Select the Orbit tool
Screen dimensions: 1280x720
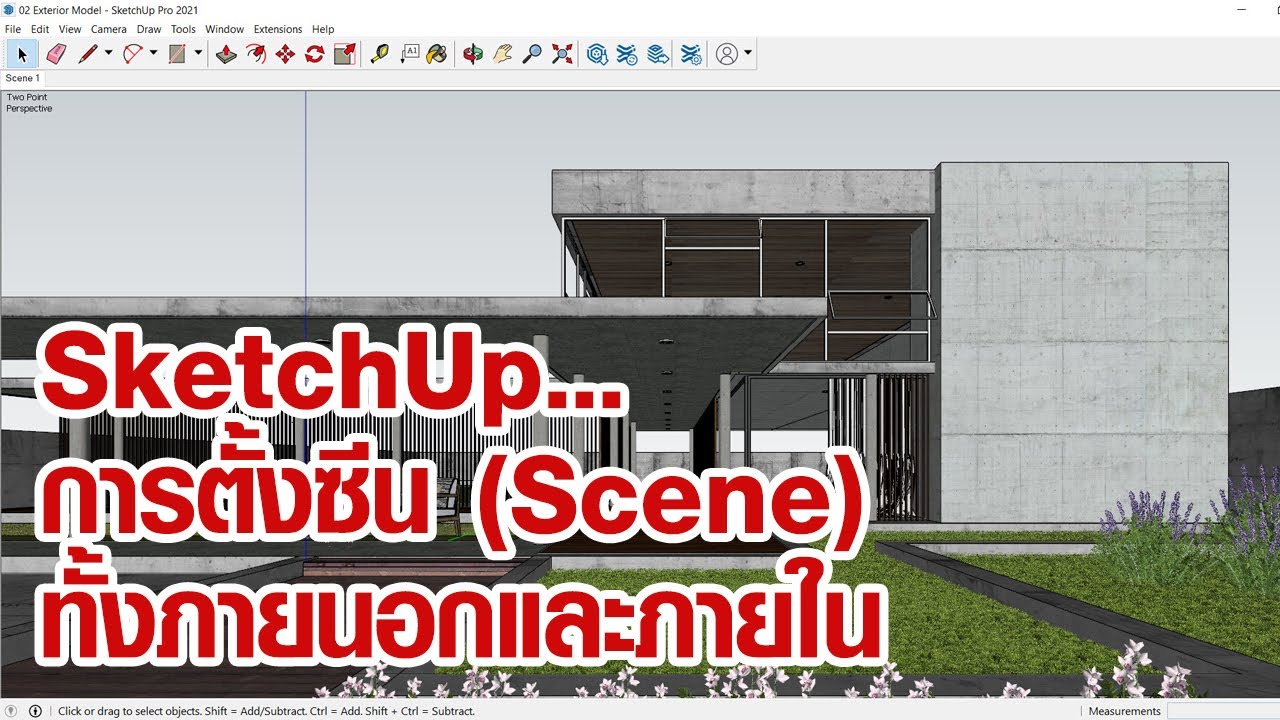pyautogui.click(x=473, y=54)
